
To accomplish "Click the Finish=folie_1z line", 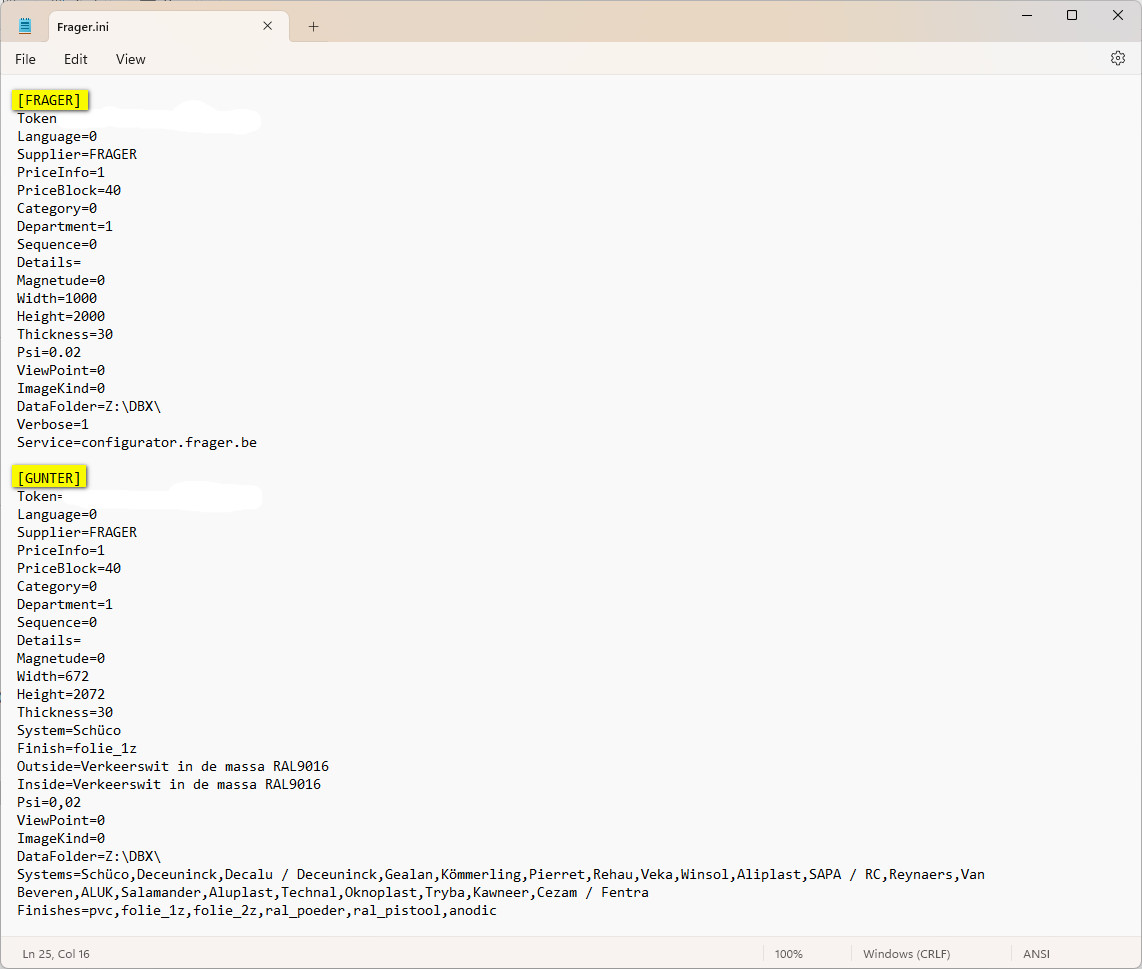I will coord(77,748).
